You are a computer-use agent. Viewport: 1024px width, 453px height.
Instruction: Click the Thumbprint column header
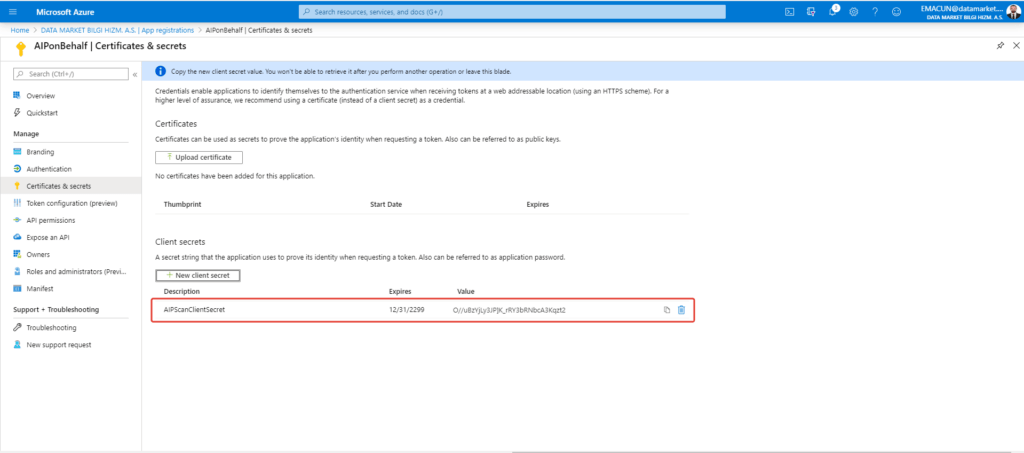click(x=182, y=204)
